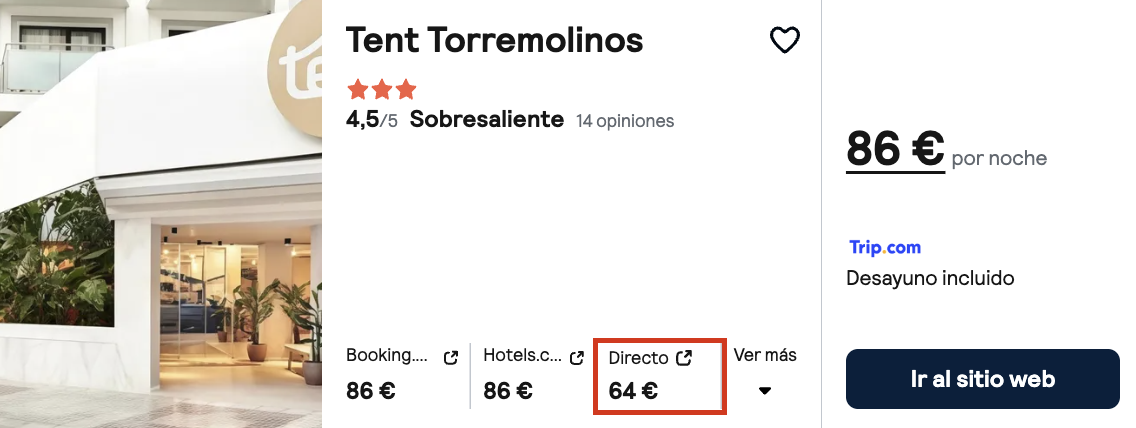Click the three-star rating icons

click(382, 90)
